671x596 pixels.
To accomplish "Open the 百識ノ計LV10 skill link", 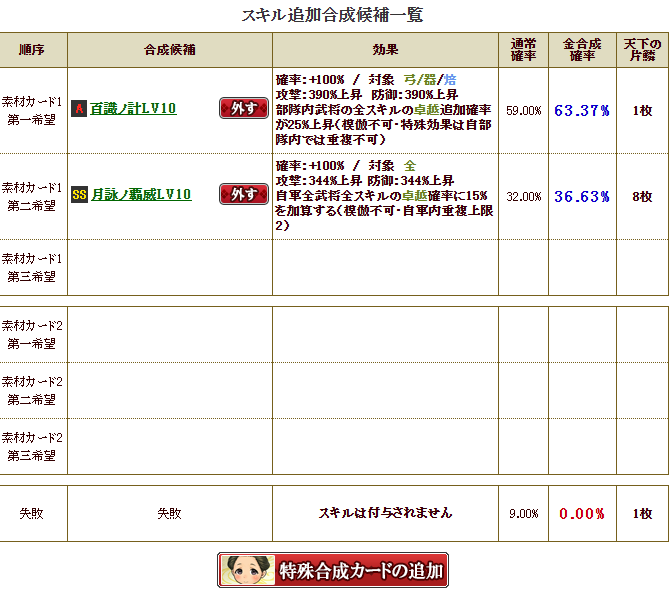I will (133, 109).
